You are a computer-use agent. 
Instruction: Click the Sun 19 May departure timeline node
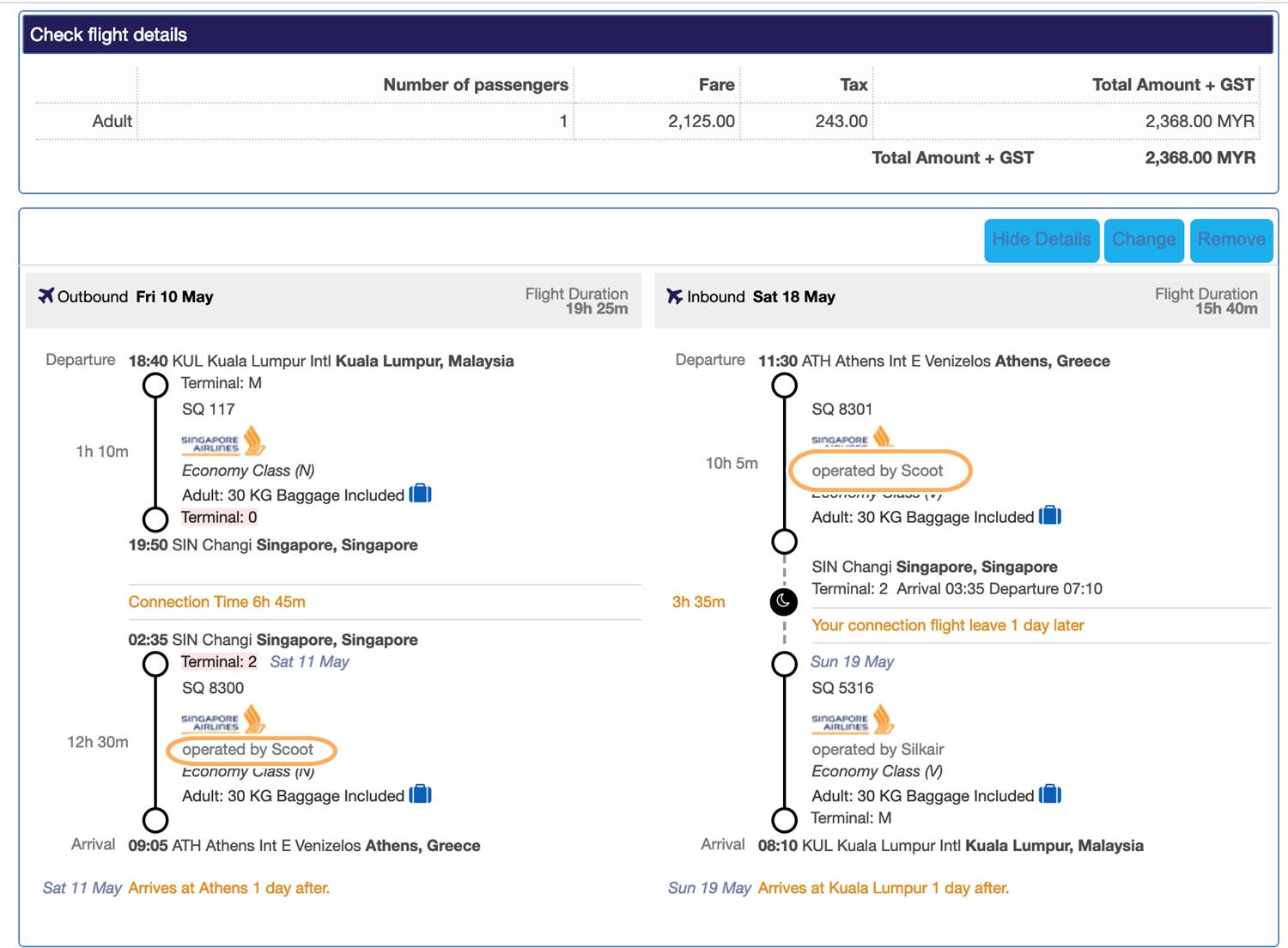[784, 664]
